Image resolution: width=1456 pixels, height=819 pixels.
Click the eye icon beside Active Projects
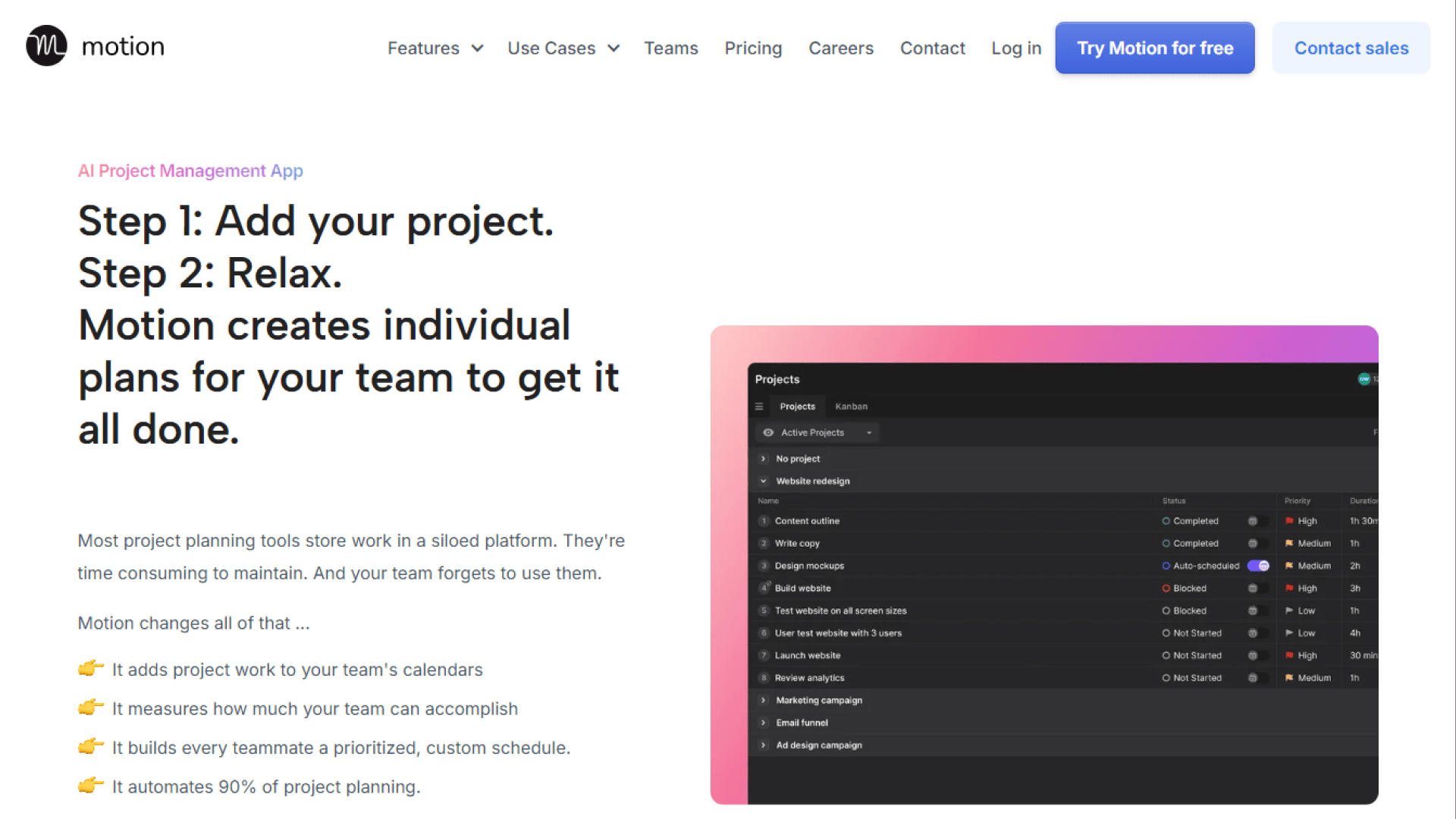tap(768, 432)
